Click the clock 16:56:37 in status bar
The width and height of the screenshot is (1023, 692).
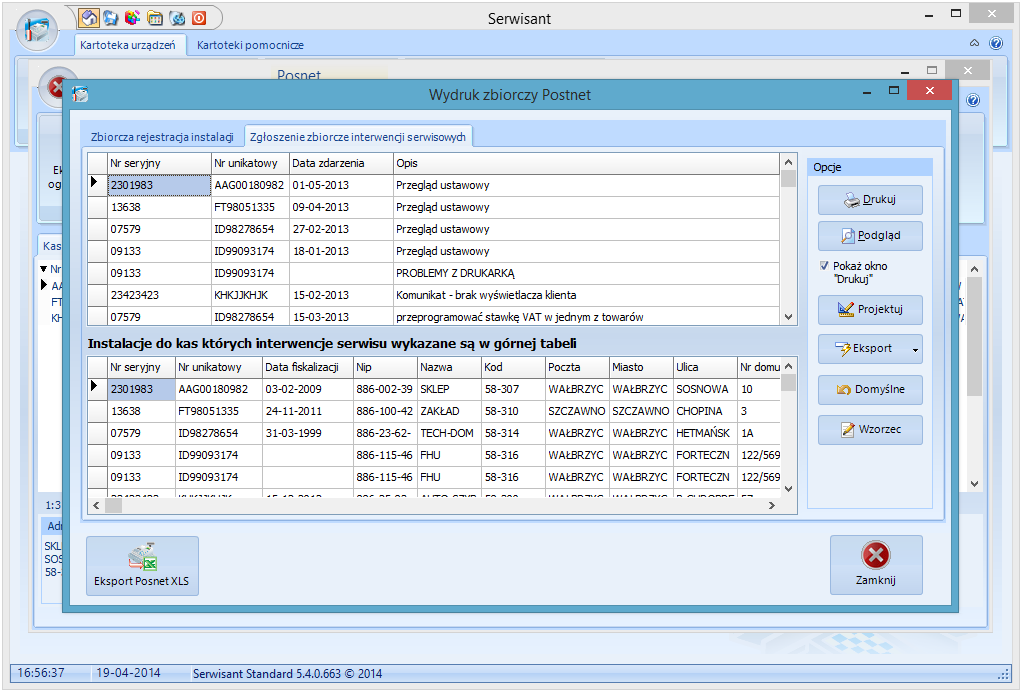41,673
